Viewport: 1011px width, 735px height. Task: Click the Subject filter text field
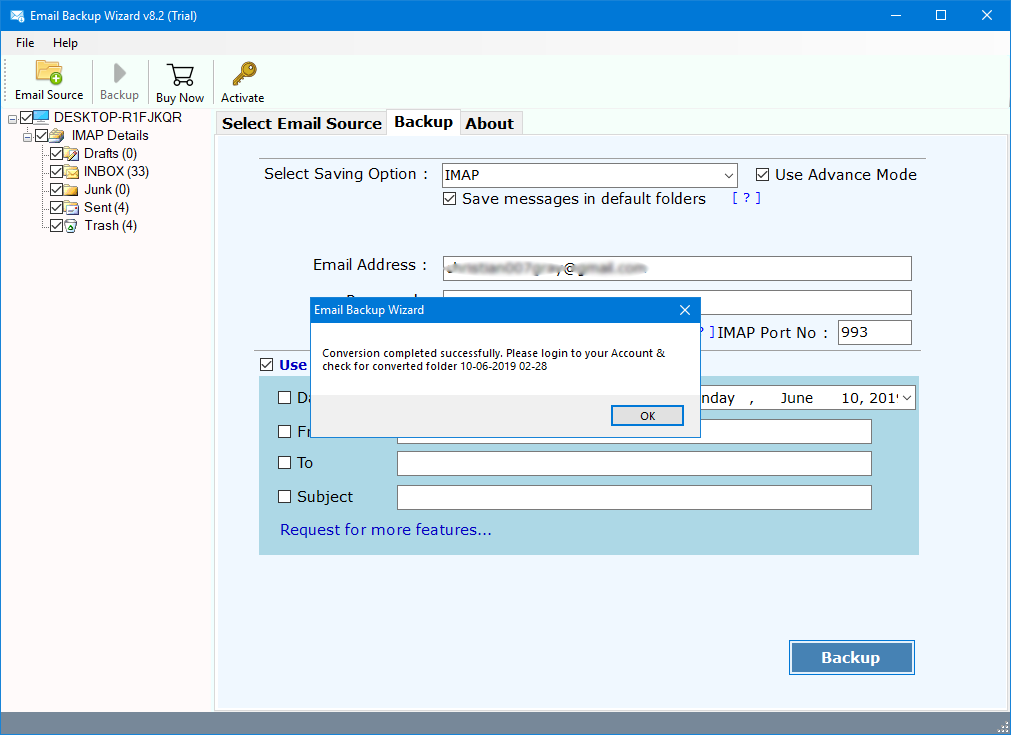coord(634,498)
